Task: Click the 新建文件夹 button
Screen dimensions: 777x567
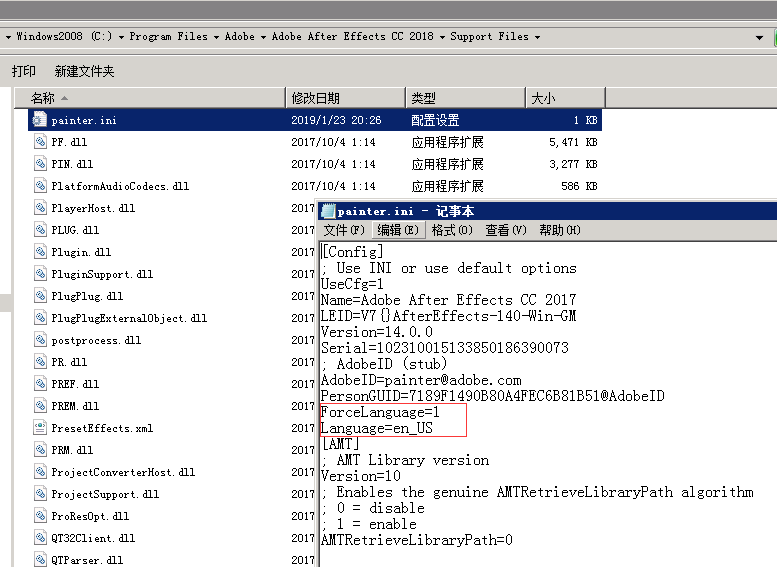Action: point(84,71)
